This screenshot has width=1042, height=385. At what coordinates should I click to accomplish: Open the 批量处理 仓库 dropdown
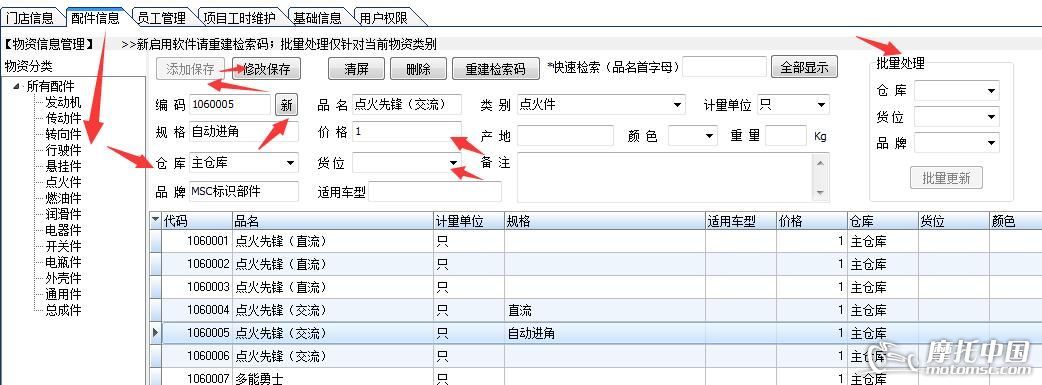click(957, 90)
